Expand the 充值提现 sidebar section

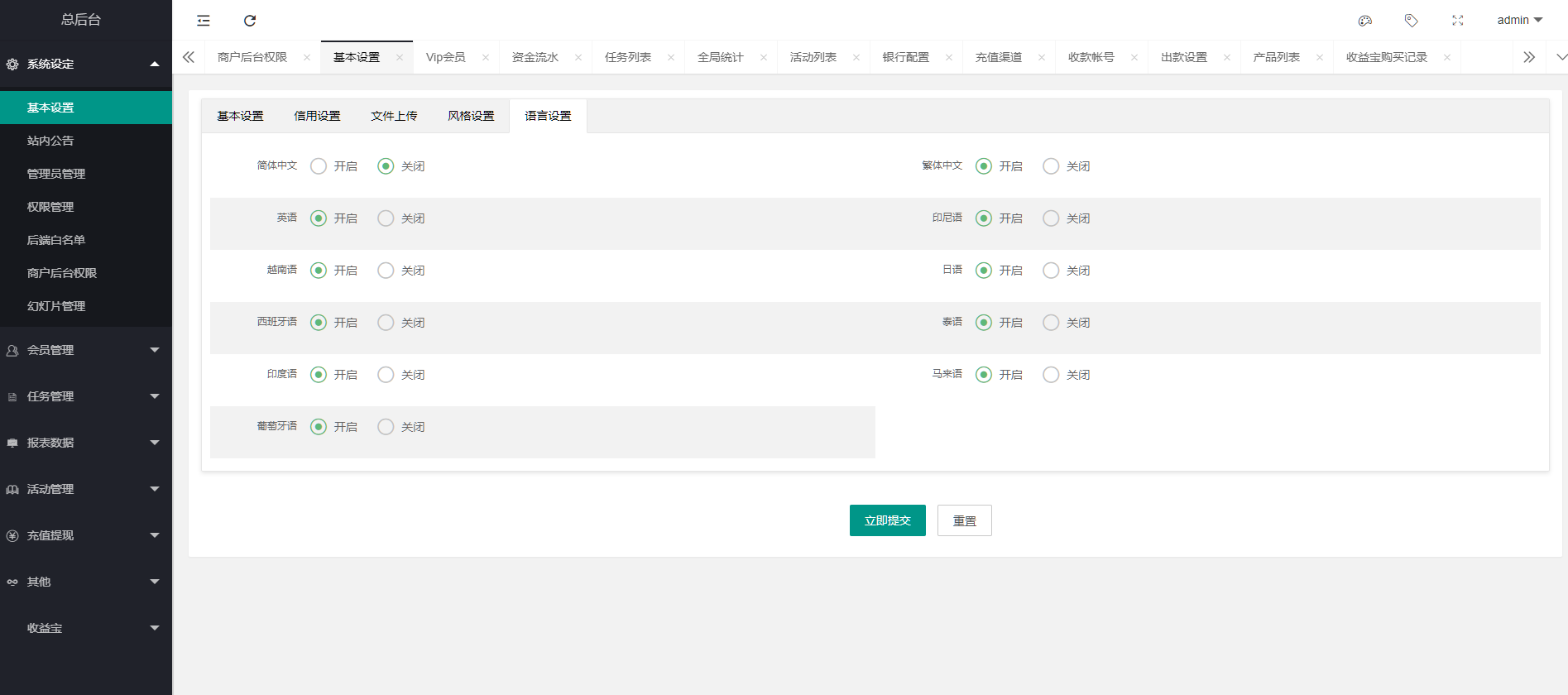[x=86, y=535]
